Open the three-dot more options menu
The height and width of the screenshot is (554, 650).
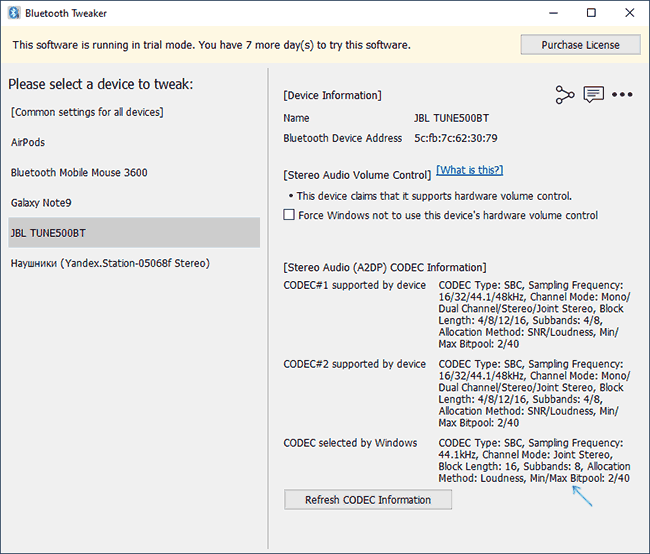pyautogui.click(x=622, y=95)
